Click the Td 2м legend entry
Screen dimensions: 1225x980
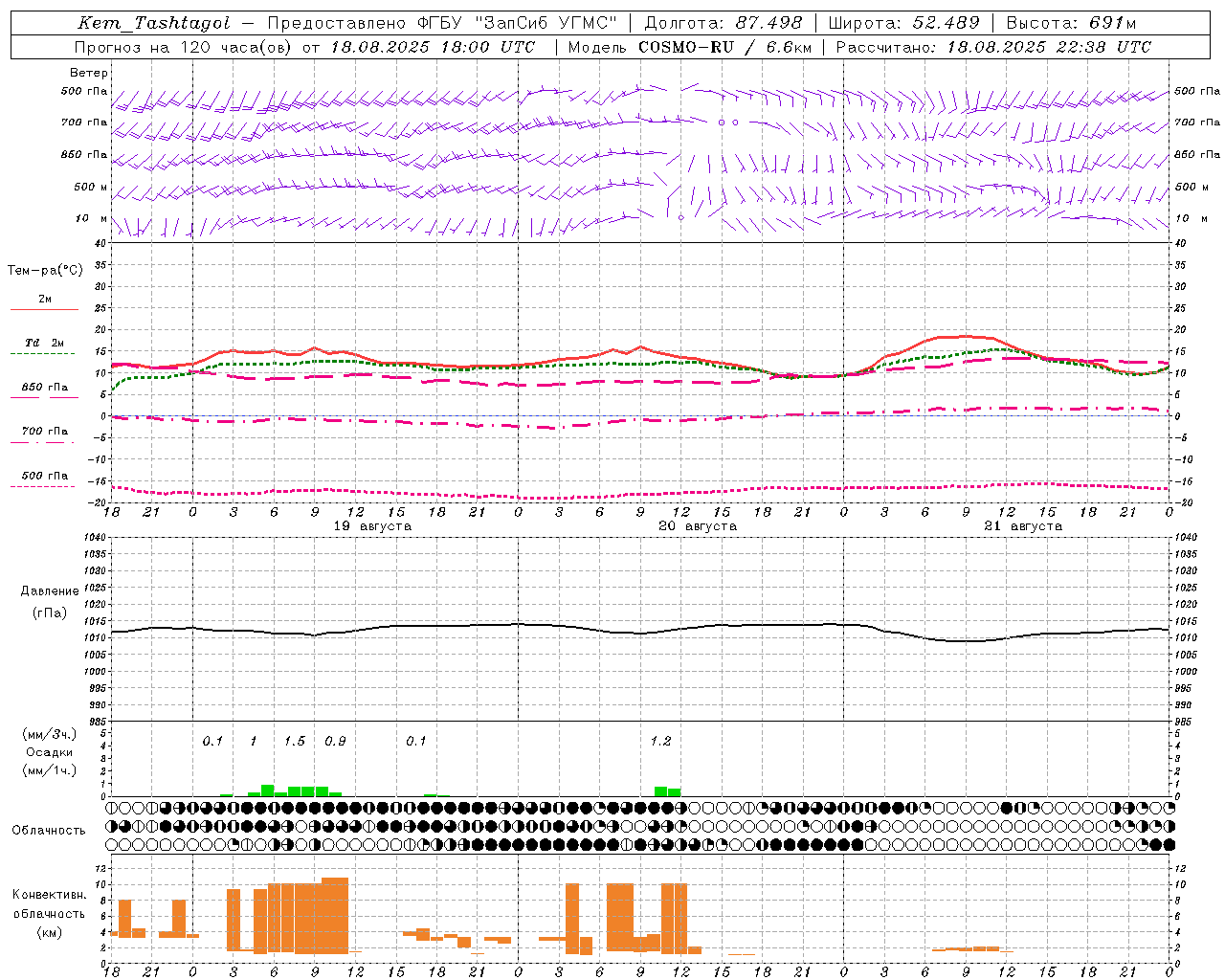coord(44,342)
